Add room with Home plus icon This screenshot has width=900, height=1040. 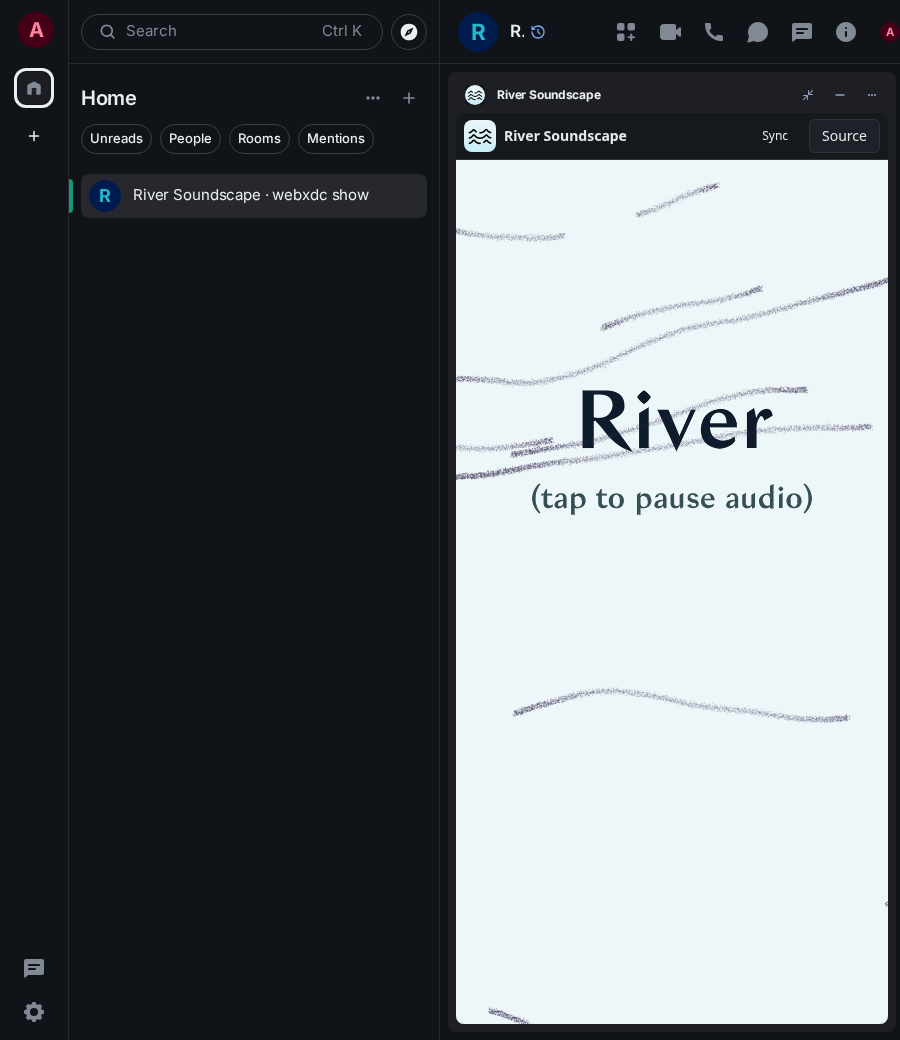(x=409, y=98)
